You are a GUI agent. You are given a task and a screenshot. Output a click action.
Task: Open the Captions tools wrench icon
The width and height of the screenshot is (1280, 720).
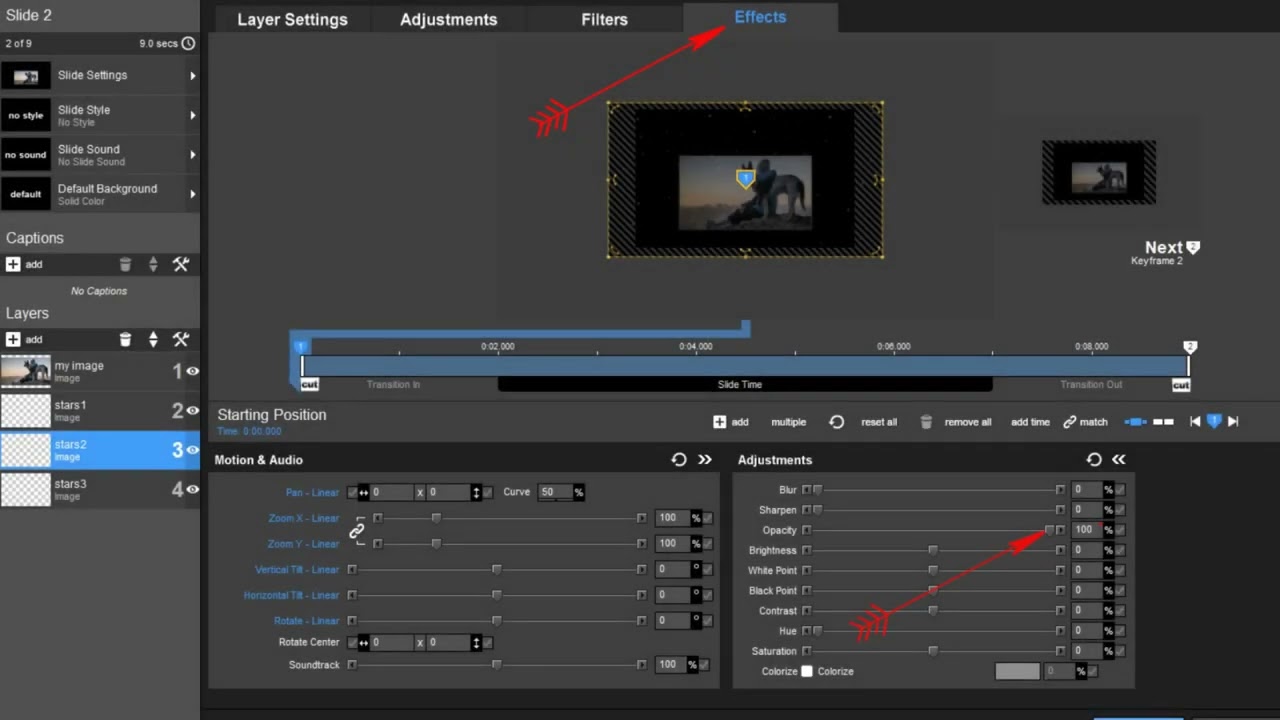tap(181, 264)
